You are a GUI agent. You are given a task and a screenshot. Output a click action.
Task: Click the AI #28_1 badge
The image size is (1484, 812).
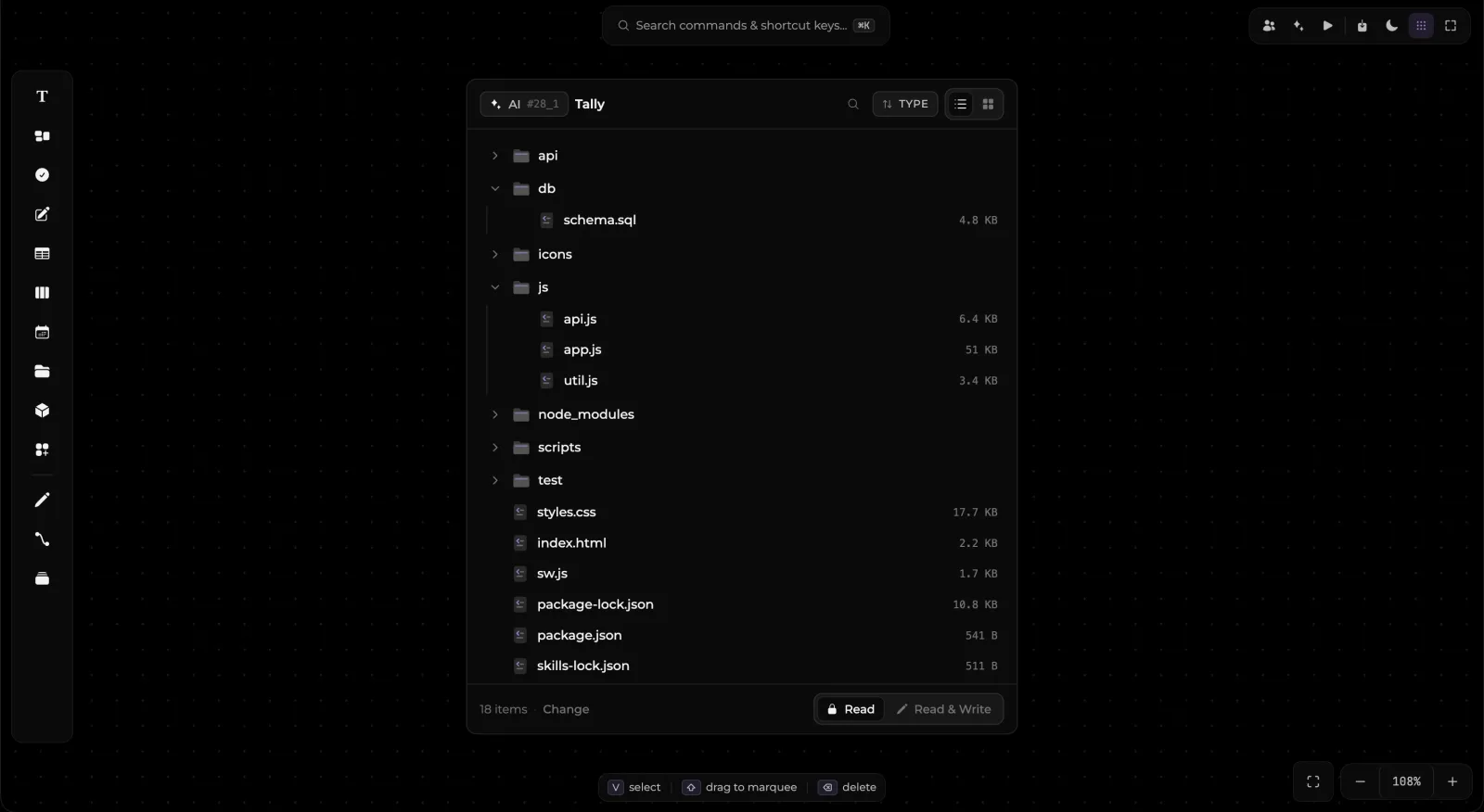coord(524,104)
